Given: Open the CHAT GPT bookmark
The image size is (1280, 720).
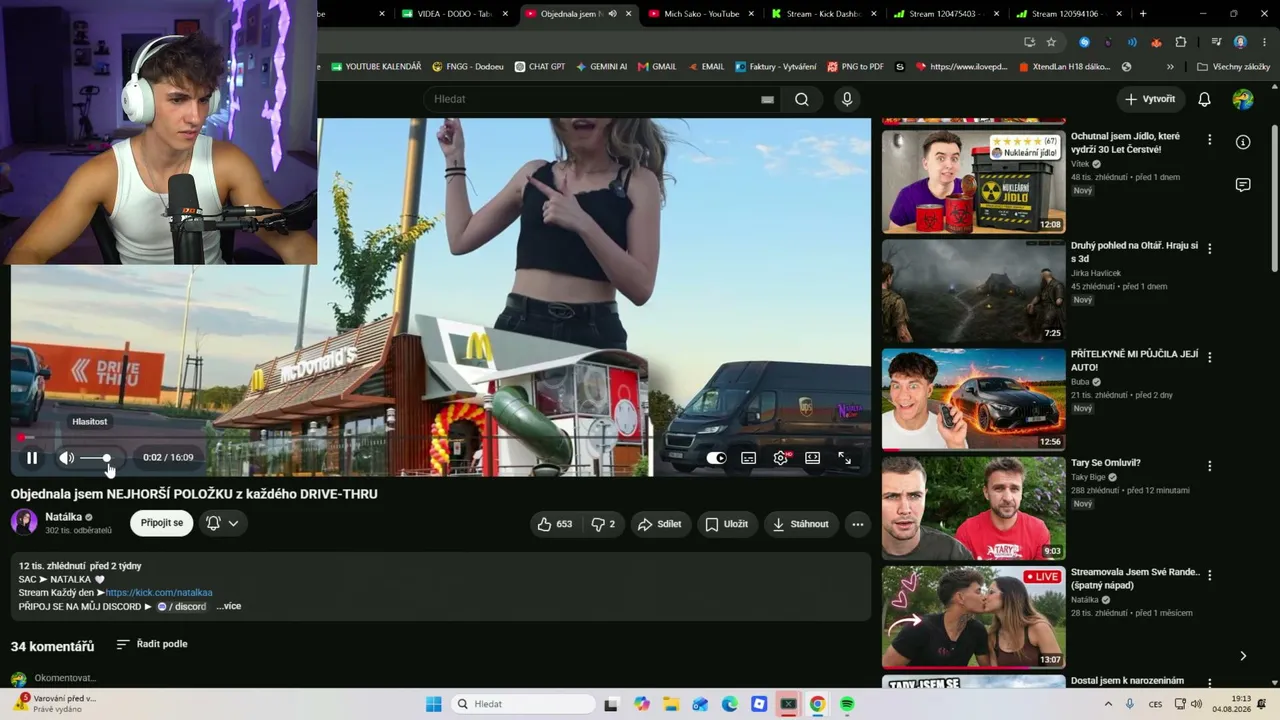Looking at the screenshot, I should tap(540, 67).
